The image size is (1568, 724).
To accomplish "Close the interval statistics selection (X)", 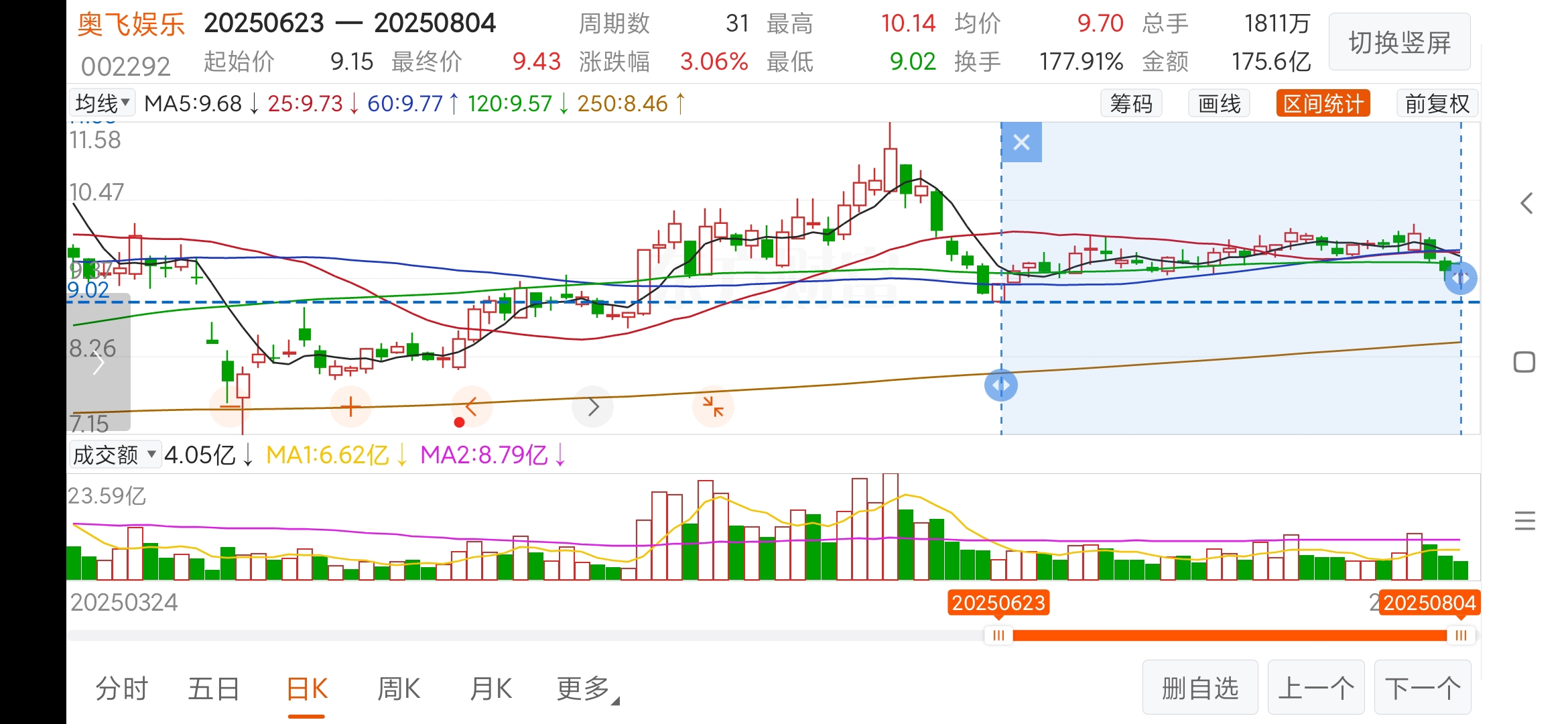I will [x=1021, y=142].
